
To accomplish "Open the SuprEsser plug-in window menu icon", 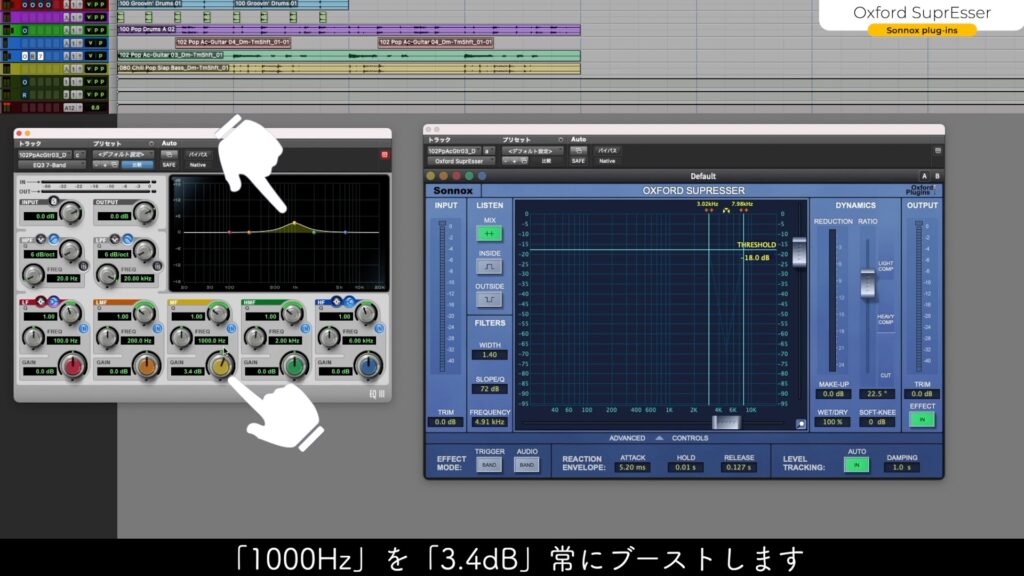I will (x=938, y=150).
